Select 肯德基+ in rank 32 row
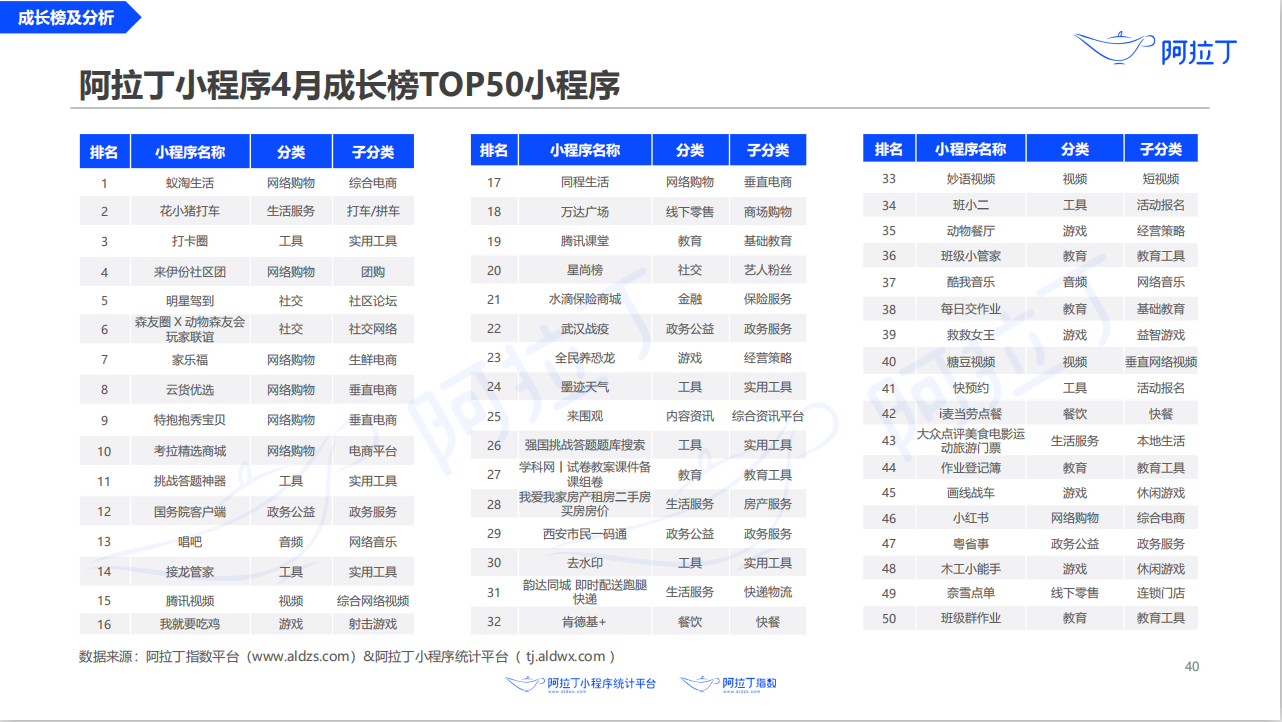The width and height of the screenshot is (1282, 722). [x=585, y=621]
